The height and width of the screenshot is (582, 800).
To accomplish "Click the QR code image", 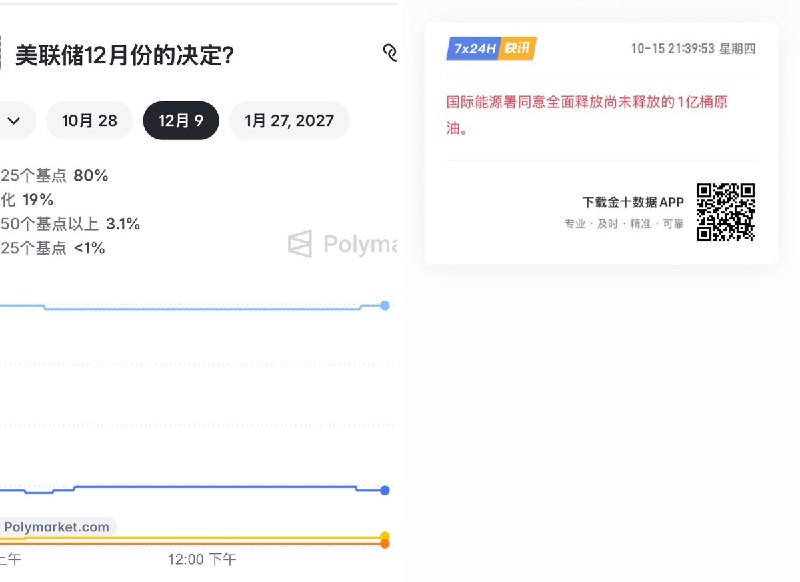I will click(726, 212).
